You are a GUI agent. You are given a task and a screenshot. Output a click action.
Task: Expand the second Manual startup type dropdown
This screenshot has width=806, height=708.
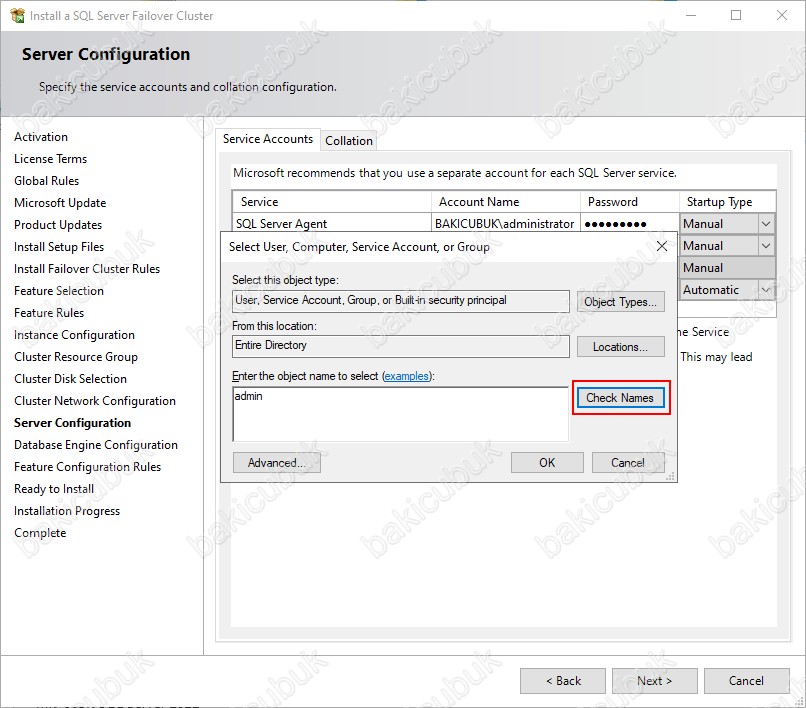765,246
